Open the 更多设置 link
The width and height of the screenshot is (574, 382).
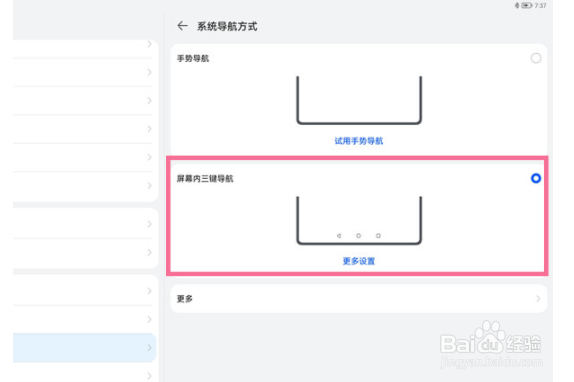359,261
